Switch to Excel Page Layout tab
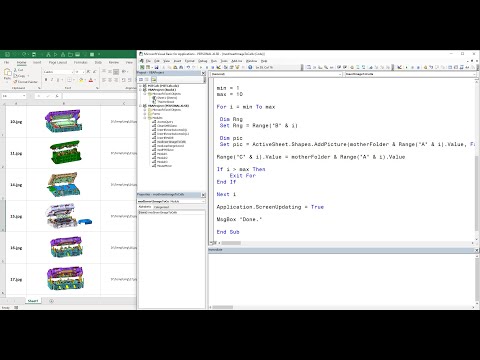The height and width of the screenshot is (360, 480). click(58, 62)
